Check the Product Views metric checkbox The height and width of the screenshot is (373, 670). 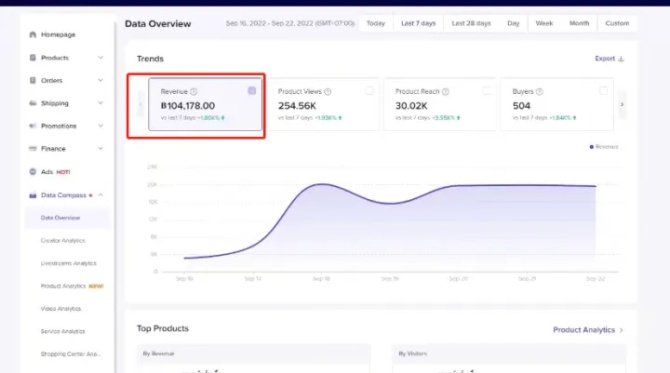pos(370,91)
